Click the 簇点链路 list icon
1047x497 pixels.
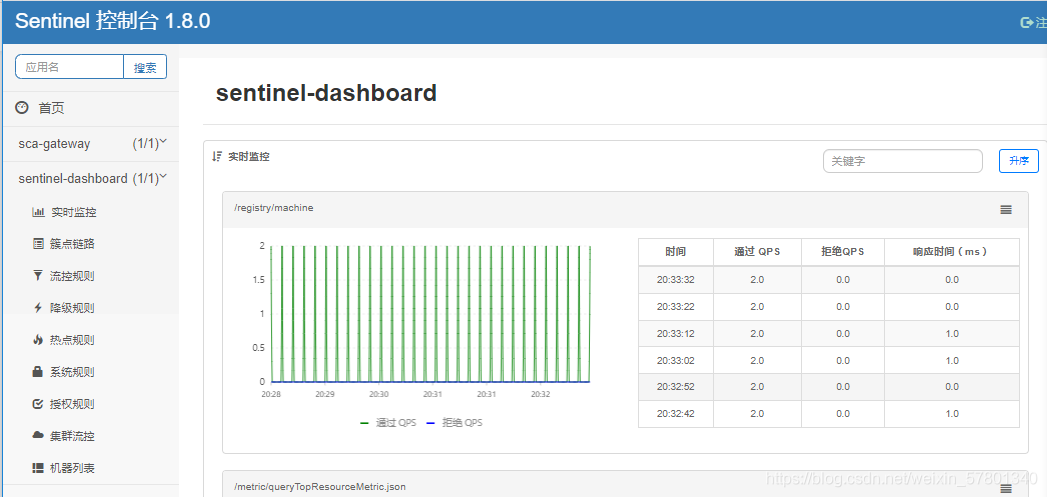(x=38, y=244)
